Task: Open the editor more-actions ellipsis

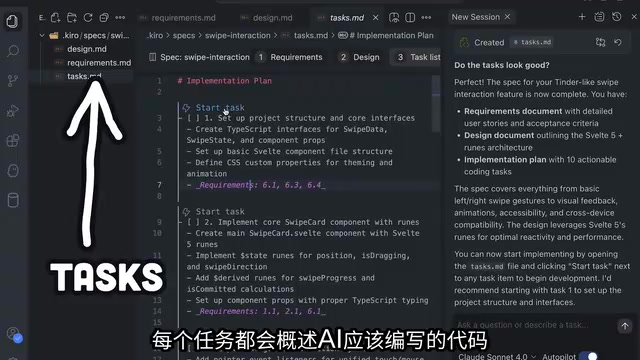Action: click(426, 18)
